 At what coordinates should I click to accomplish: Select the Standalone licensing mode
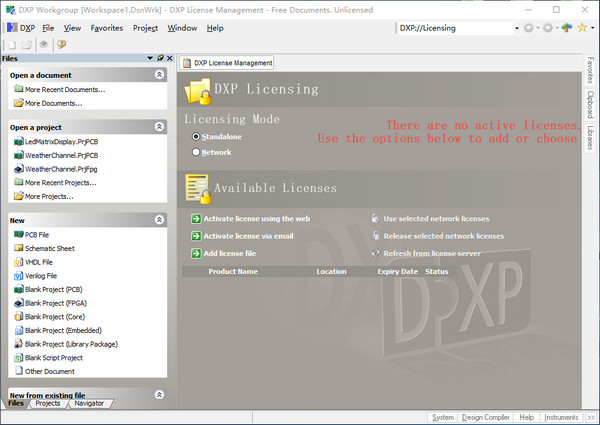coord(196,137)
